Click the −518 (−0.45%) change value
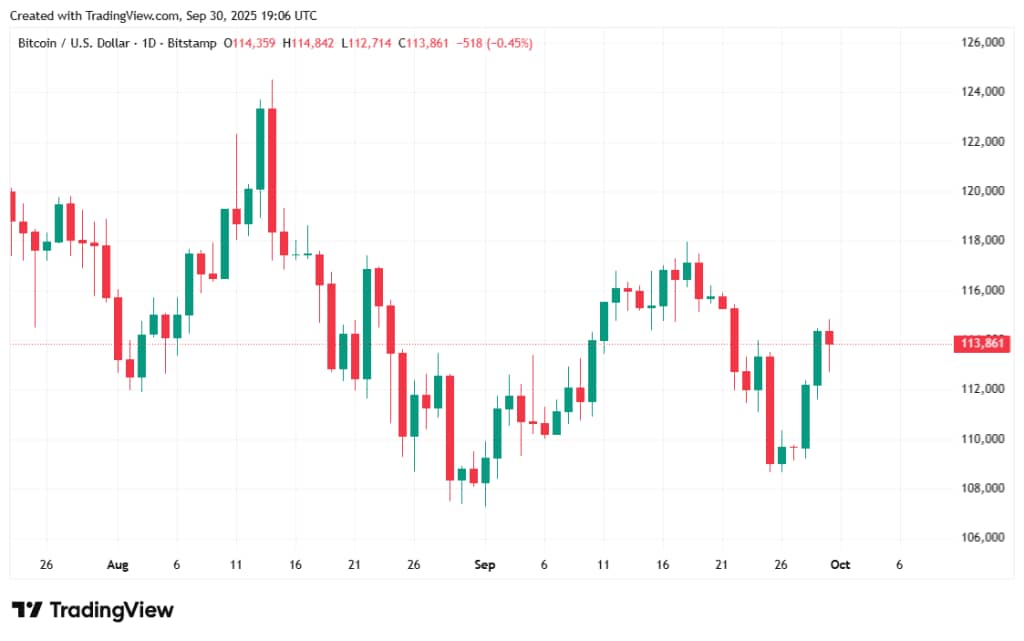Image resolution: width=1024 pixels, height=641 pixels. 497,43
